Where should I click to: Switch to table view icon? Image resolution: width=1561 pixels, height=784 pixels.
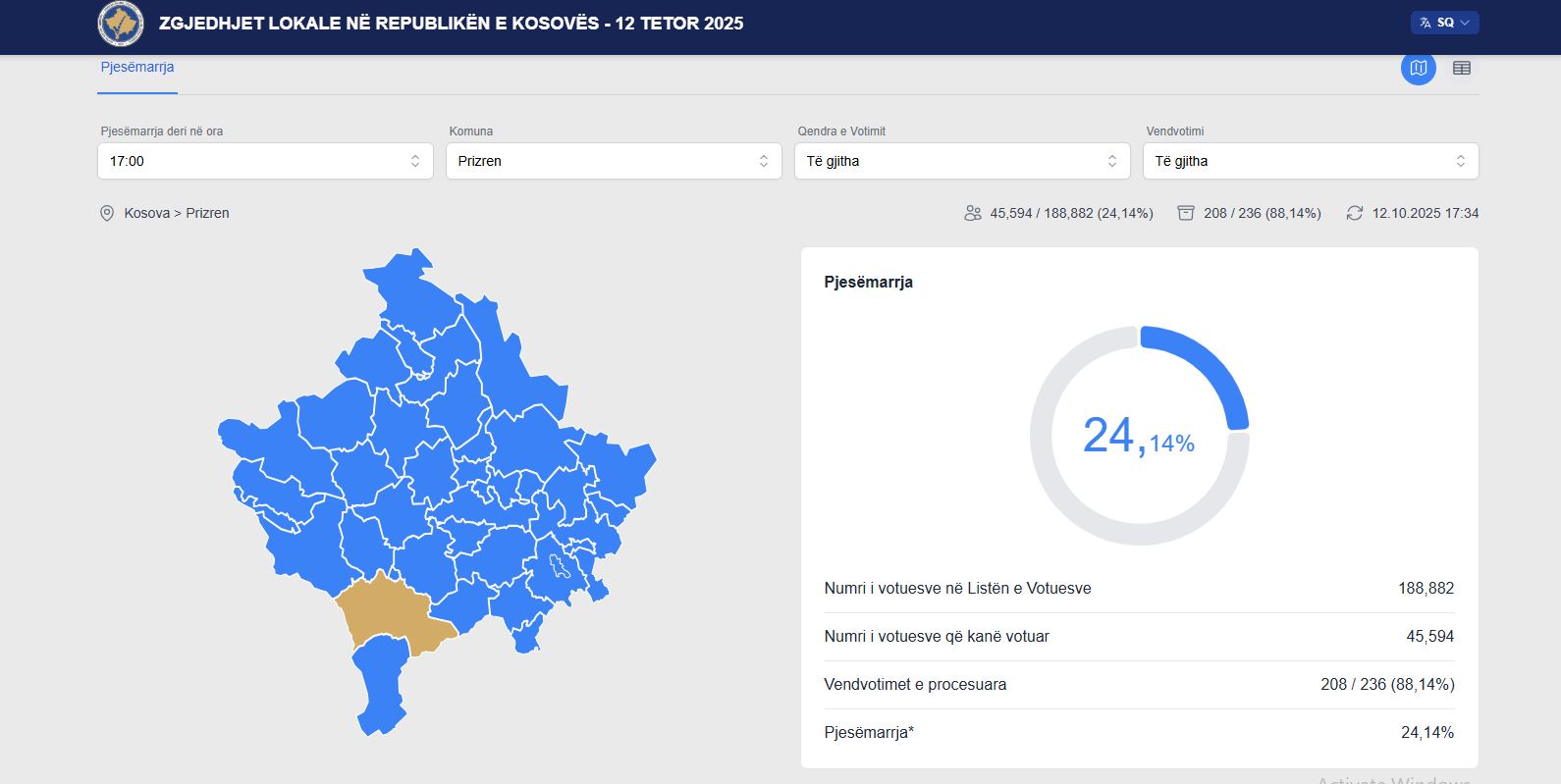point(1461,68)
